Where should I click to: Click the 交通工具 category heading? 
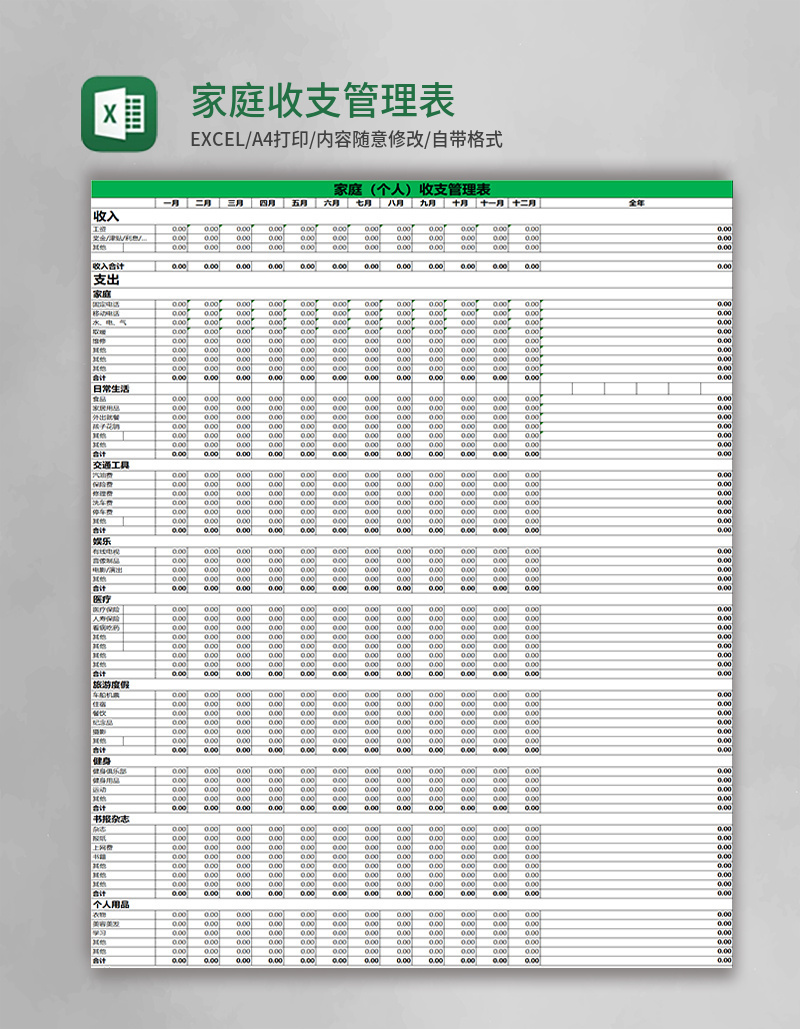point(111,465)
